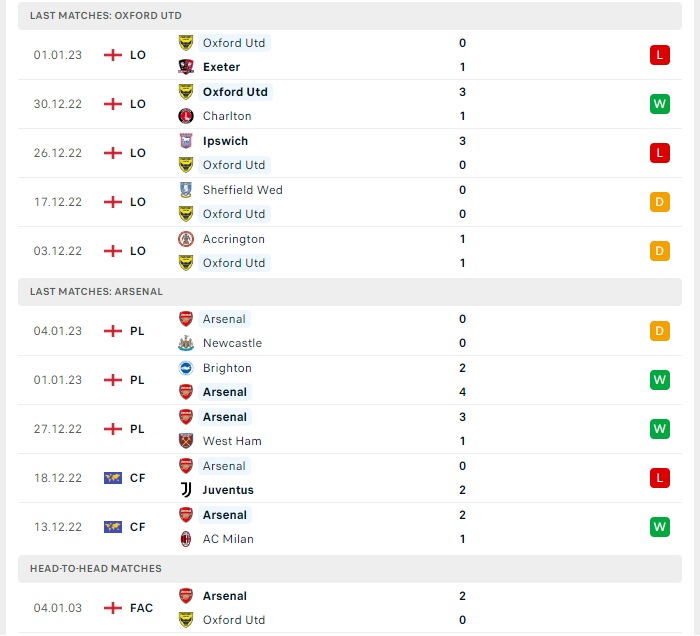Click the Juventus logo icon
This screenshot has height=636, width=700.
185,490
